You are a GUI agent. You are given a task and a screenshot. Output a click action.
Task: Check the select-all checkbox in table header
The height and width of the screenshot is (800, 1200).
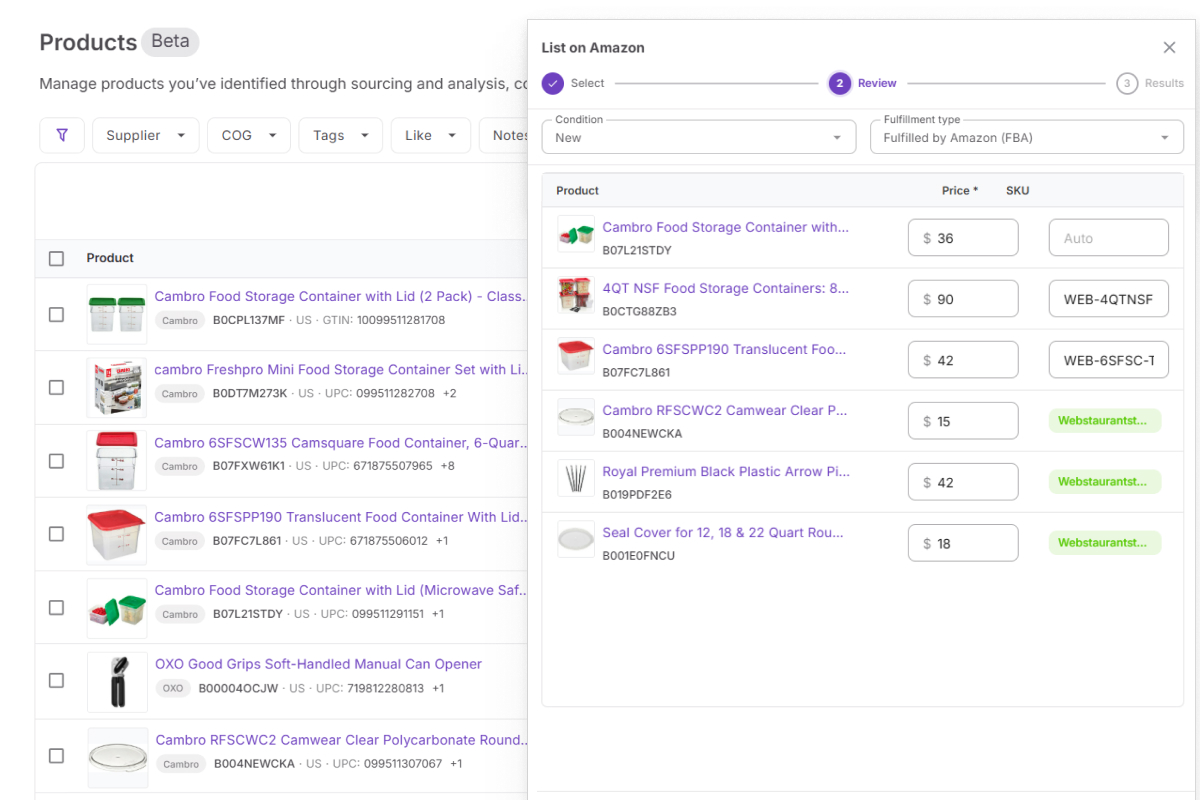56,257
